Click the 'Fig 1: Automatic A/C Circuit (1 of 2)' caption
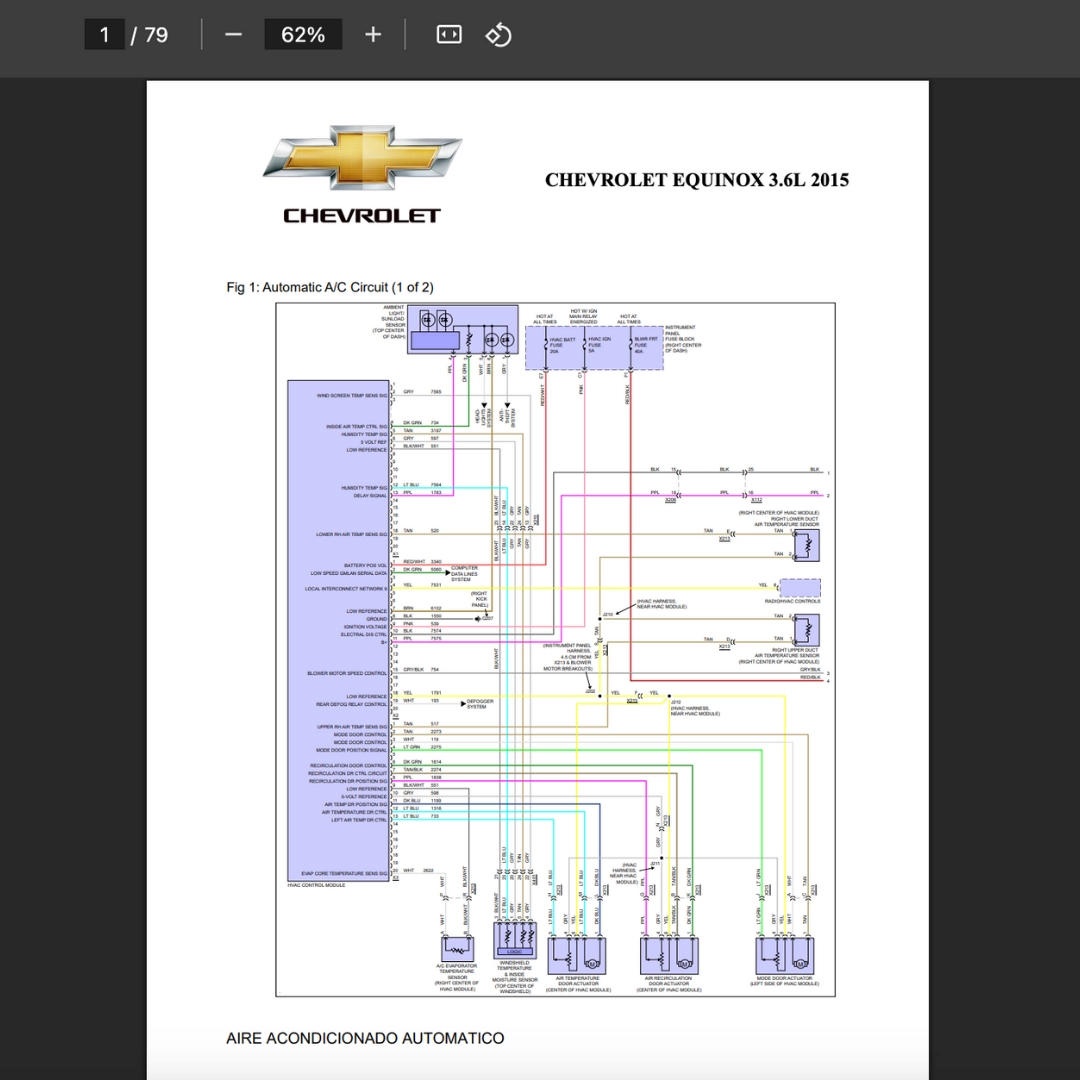This screenshot has height=1080, width=1080. [330, 287]
